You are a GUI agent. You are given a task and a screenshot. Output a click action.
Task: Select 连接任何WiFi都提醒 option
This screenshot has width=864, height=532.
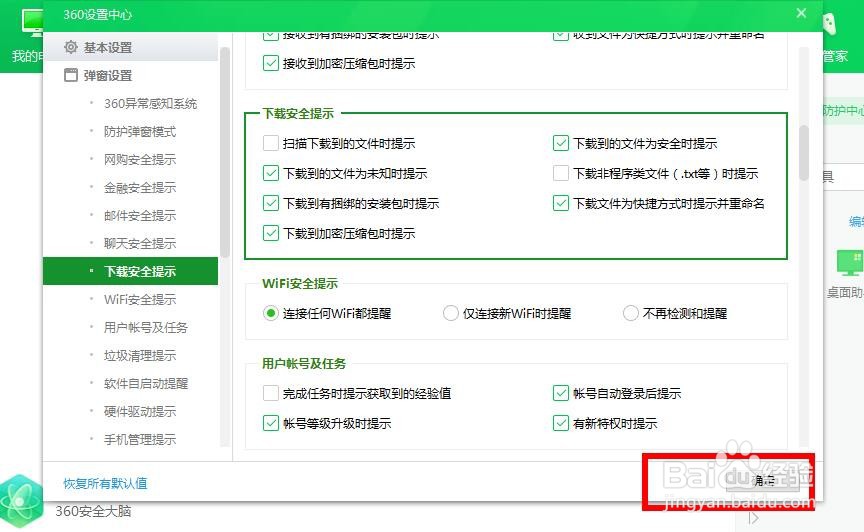tap(271, 314)
